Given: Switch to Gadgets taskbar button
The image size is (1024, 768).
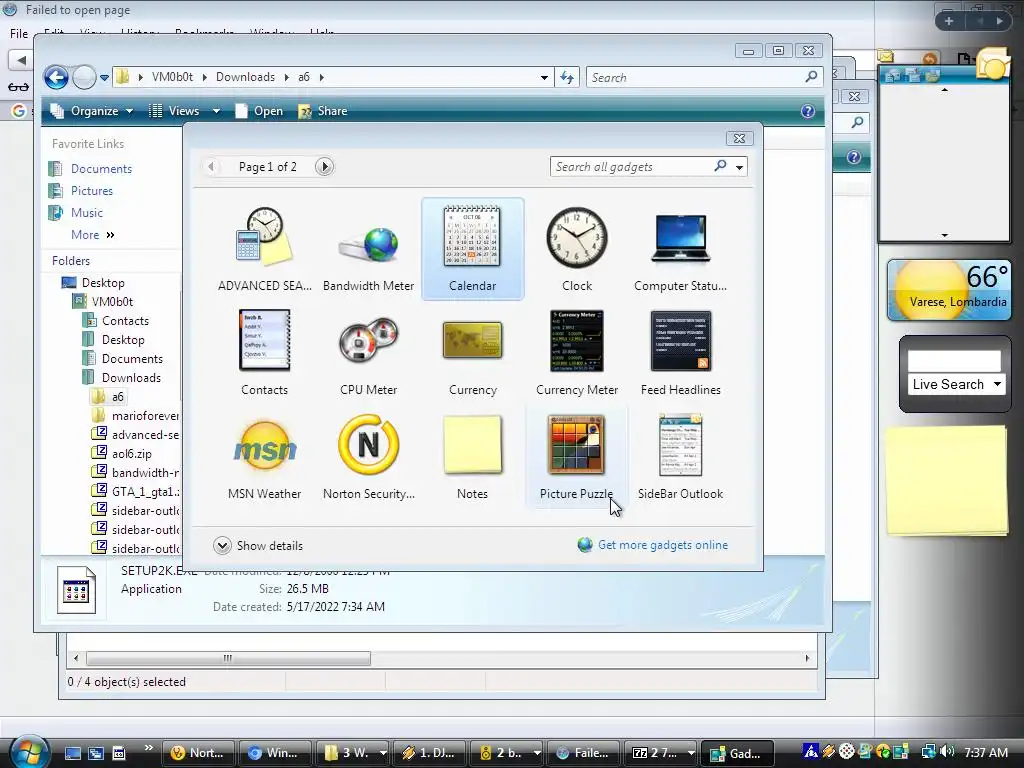Looking at the screenshot, I should pos(737,753).
